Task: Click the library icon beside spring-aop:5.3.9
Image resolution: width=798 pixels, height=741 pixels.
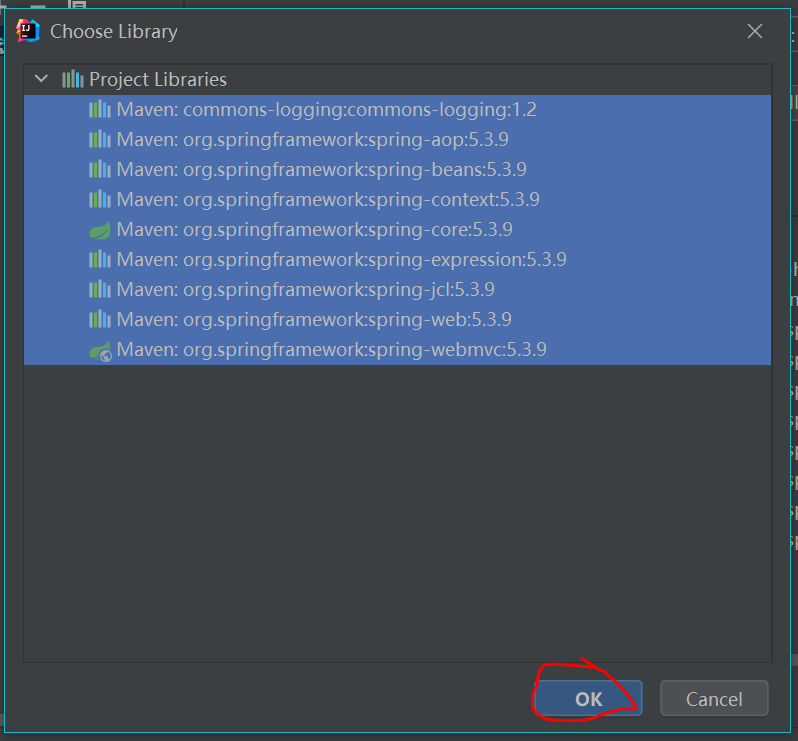Action: [100, 139]
